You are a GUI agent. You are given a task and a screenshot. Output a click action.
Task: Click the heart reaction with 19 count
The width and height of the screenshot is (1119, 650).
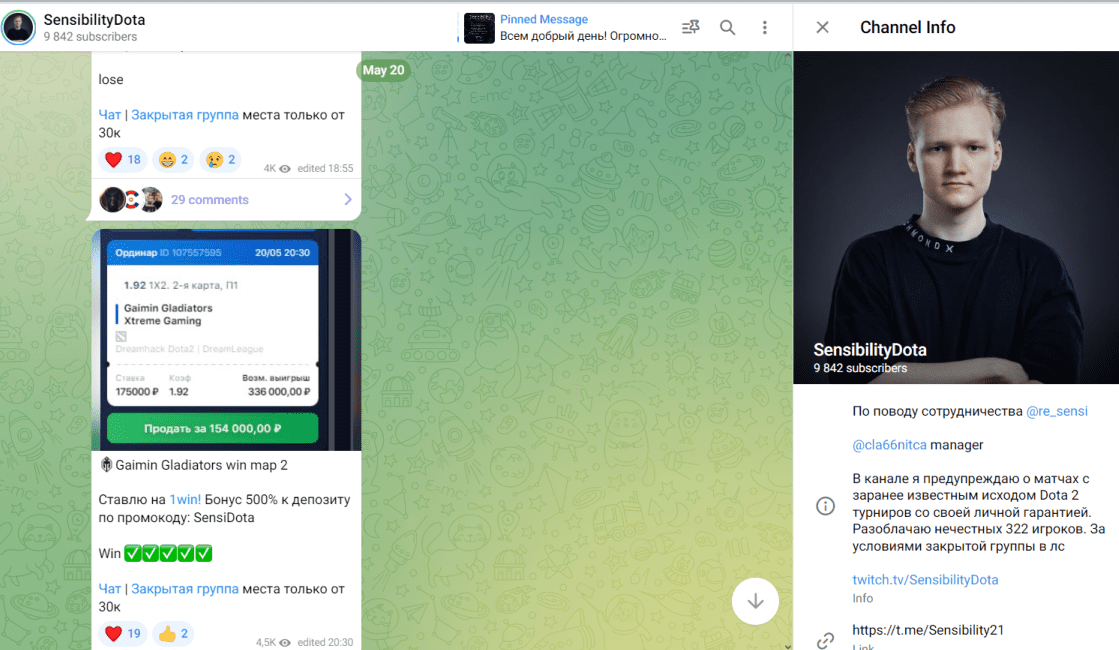123,634
